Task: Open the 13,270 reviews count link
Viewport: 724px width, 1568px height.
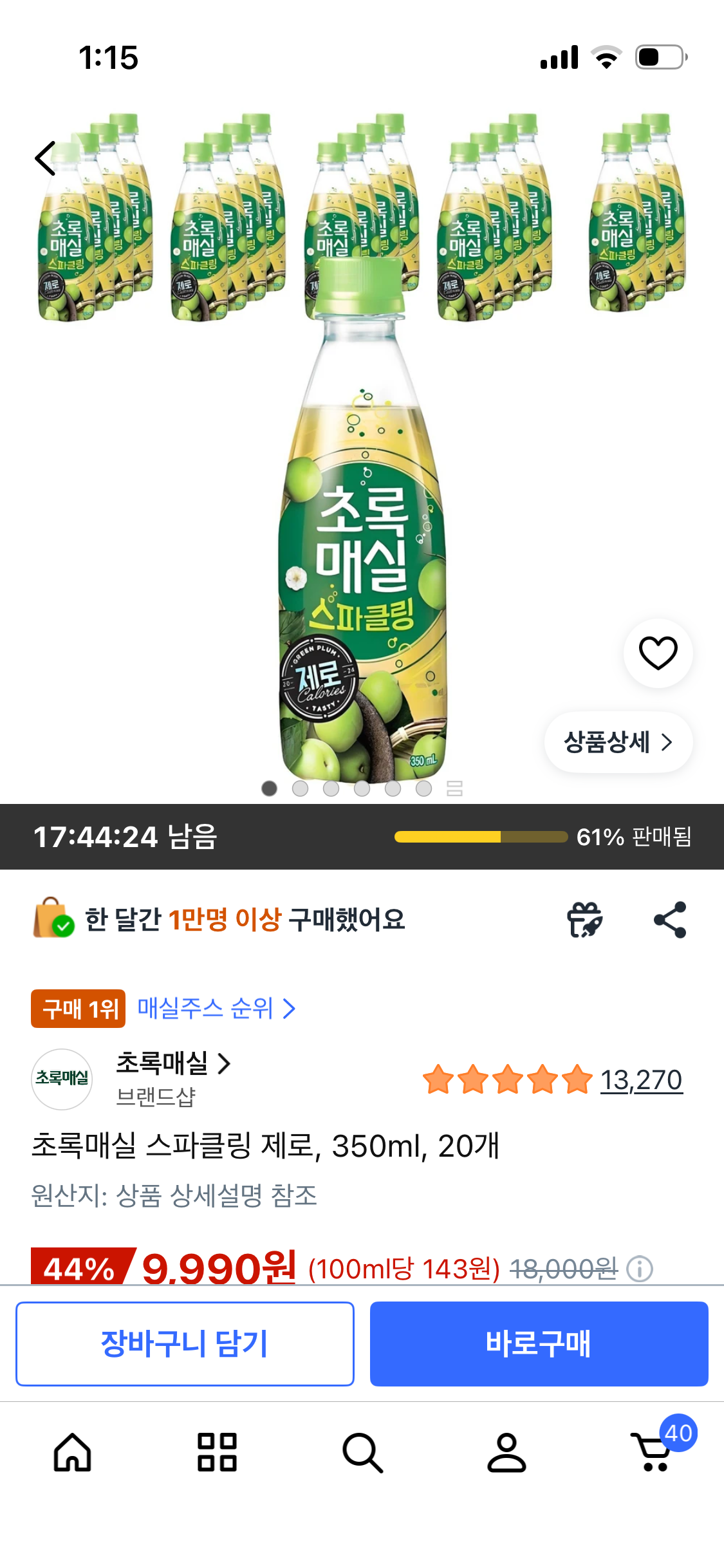Action: (641, 1080)
